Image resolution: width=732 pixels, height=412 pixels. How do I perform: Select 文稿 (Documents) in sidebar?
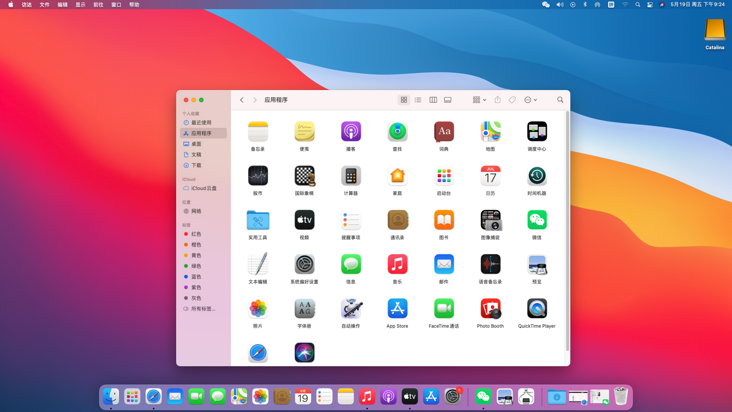pos(204,154)
